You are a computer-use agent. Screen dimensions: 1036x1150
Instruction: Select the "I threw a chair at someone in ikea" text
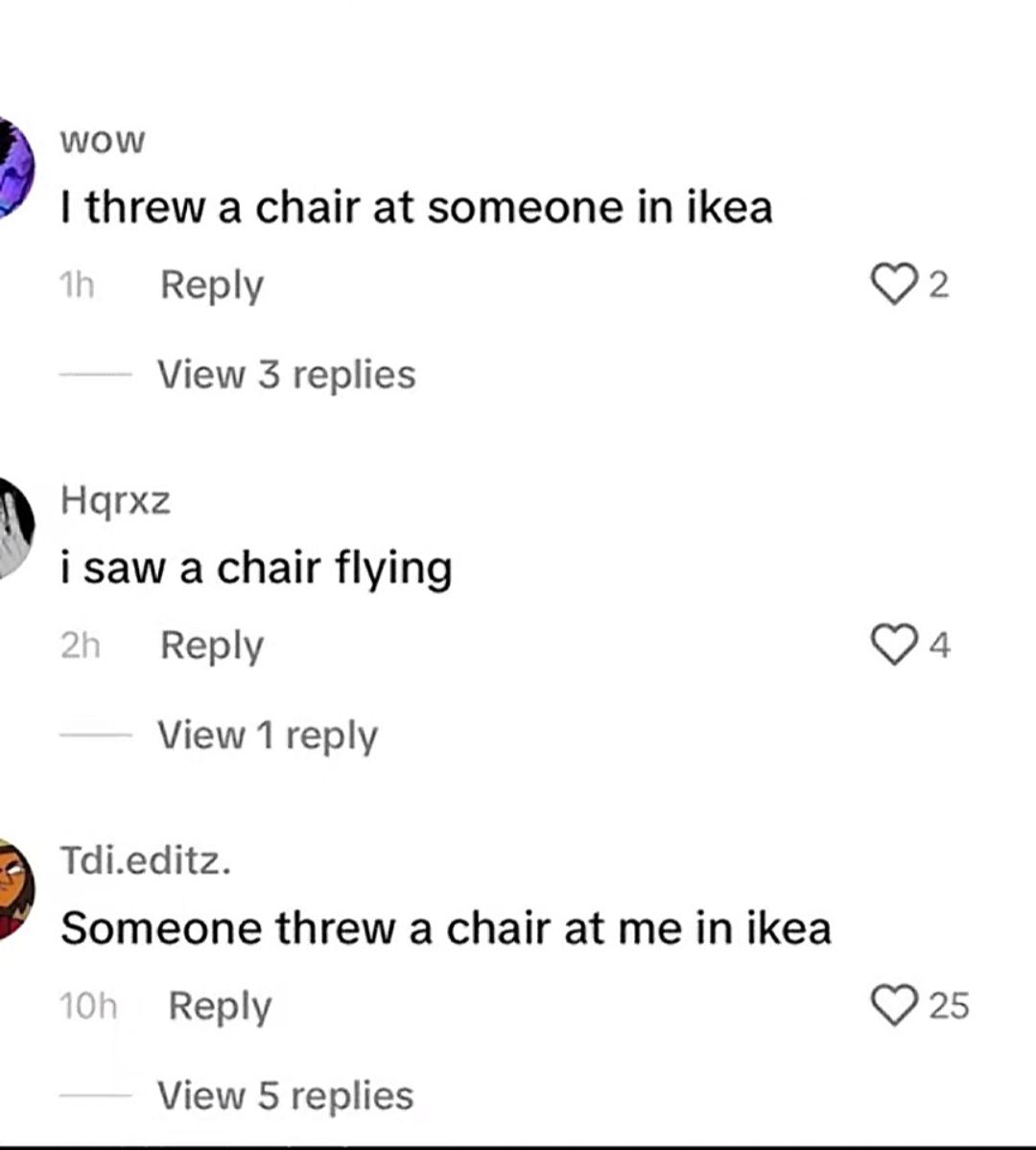(x=416, y=207)
